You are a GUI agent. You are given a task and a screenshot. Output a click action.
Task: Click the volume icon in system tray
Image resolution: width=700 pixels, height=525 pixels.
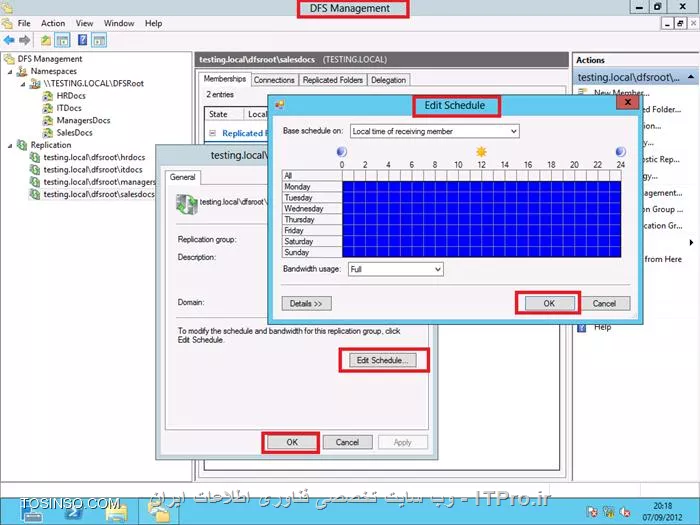pos(625,512)
